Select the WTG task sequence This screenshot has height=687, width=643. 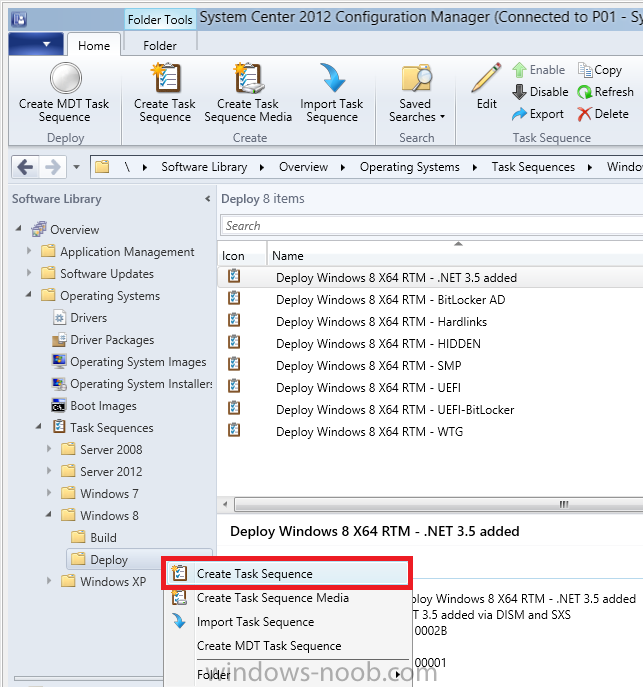(x=430, y=432)
